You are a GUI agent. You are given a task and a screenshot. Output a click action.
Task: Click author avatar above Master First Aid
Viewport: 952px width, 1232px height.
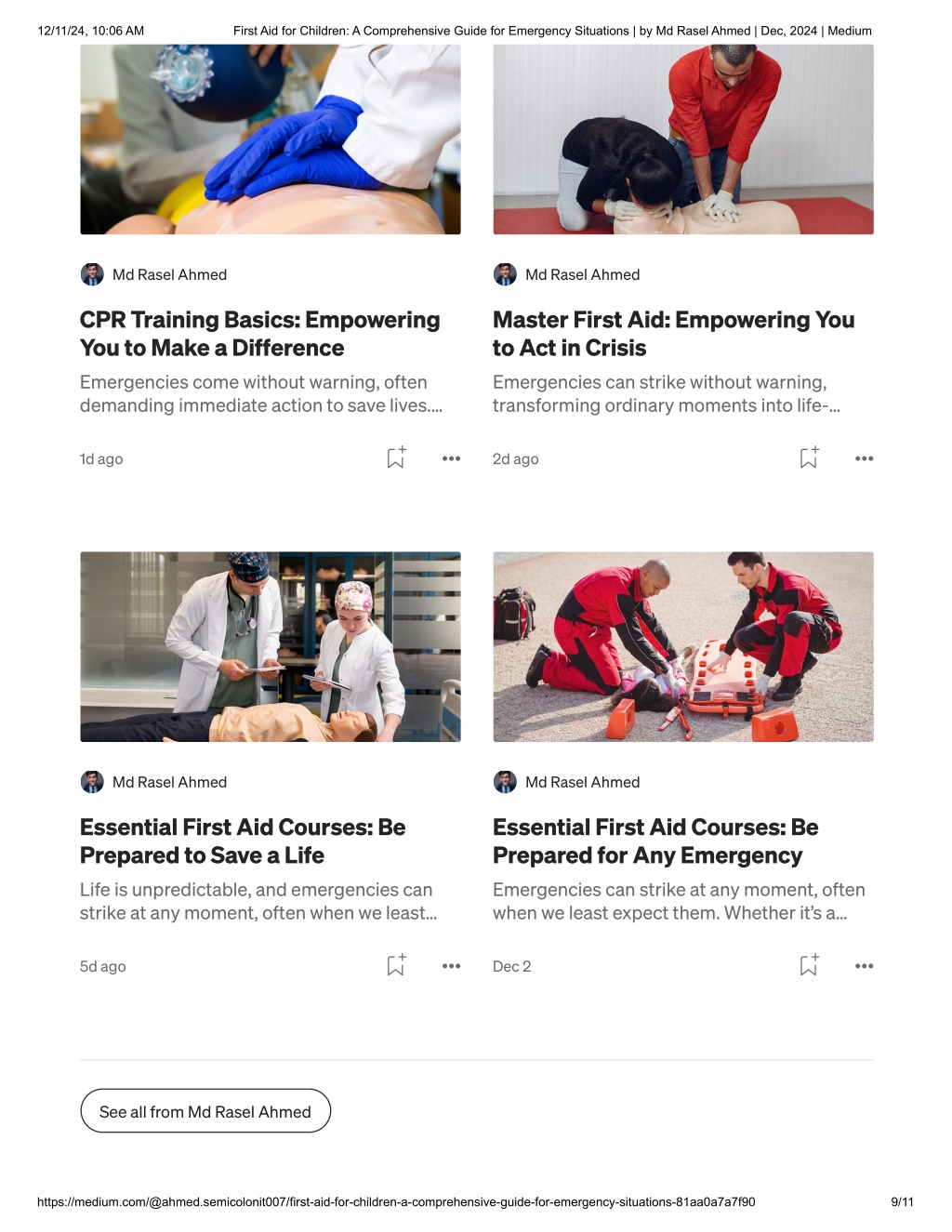pyautogui.click(x=505, y=274)
